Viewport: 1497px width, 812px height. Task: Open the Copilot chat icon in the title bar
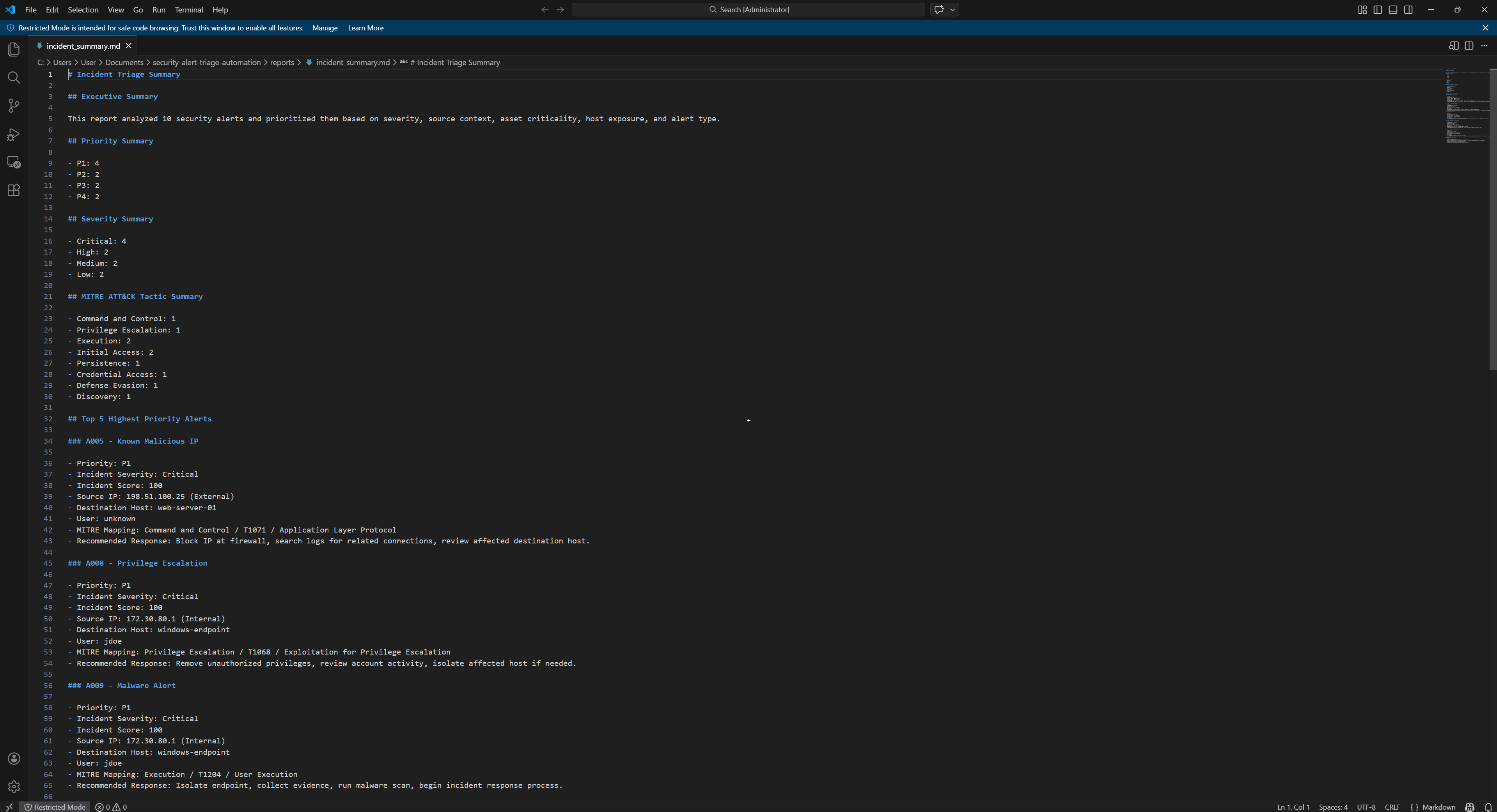click(939, 9)
